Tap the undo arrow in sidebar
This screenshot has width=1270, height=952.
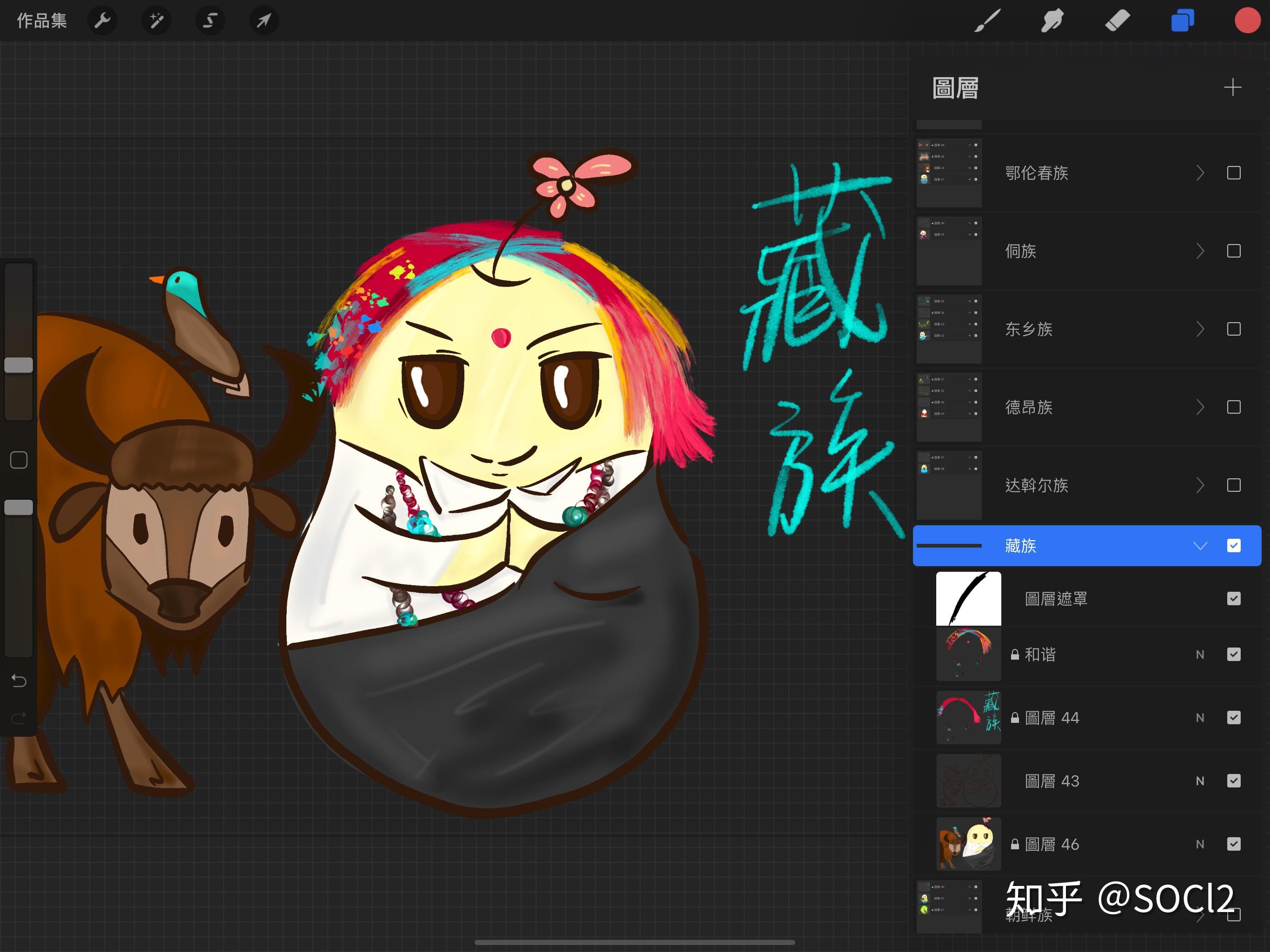click(19, 681)
